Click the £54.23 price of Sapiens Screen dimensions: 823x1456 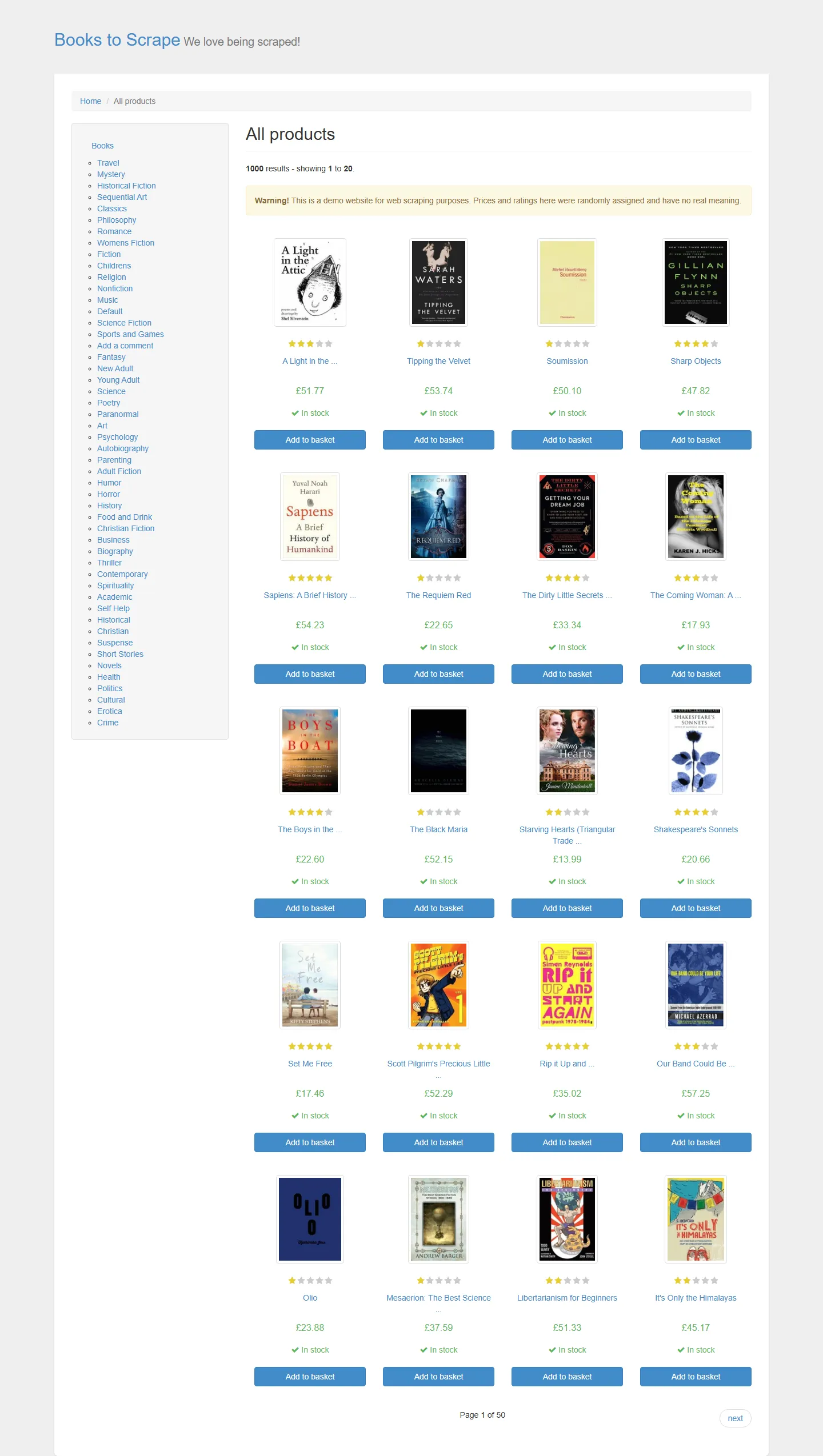(x=310, y=625)
